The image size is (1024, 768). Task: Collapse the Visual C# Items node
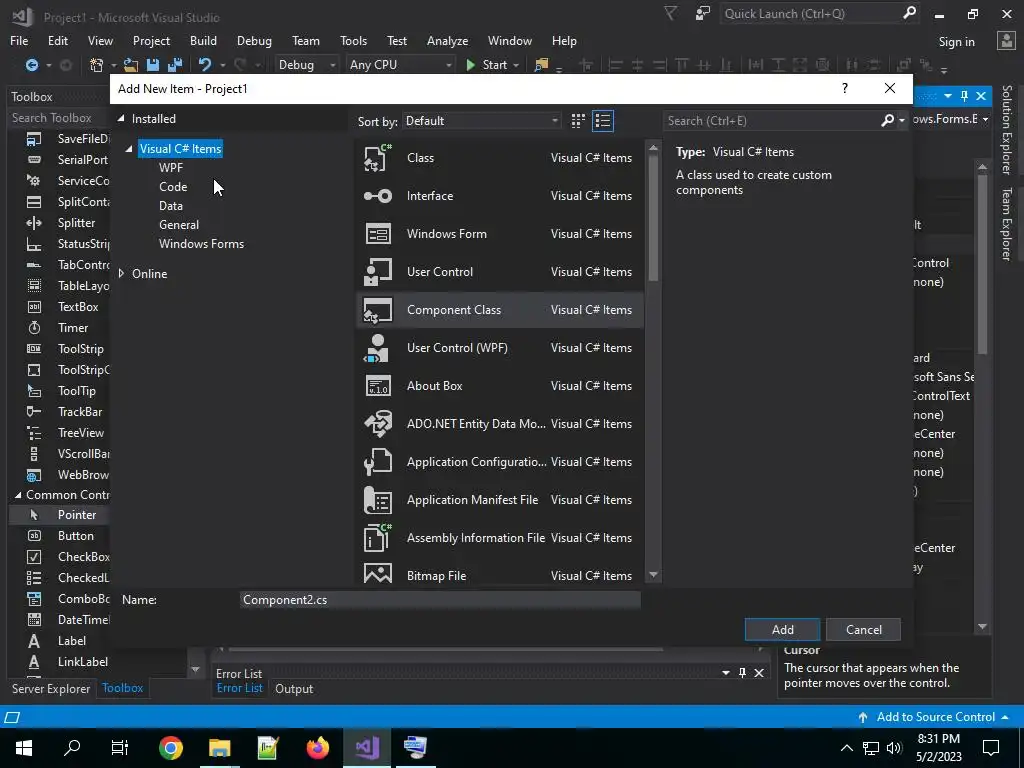click(129, 149)
